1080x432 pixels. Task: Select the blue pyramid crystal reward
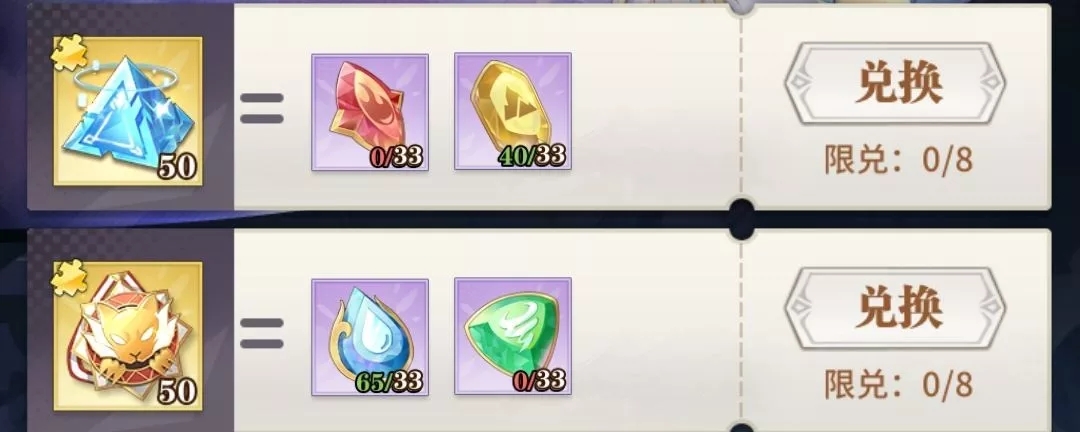[128, 112]
